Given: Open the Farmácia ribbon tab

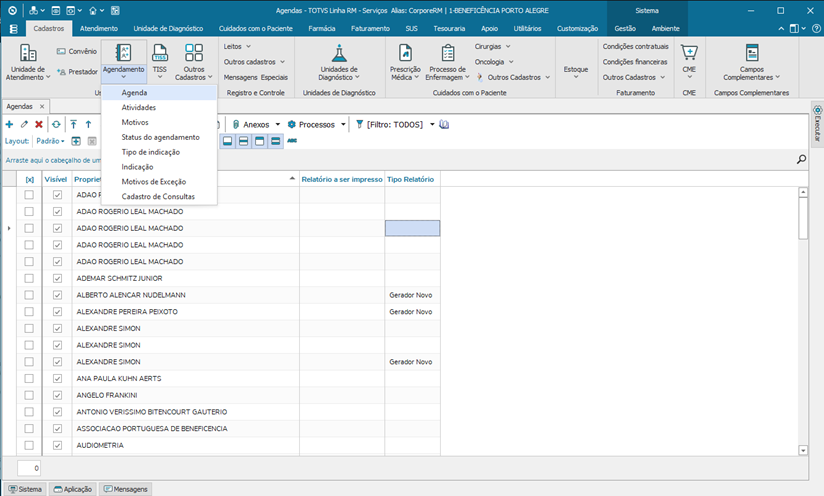Looking at the screenshot, I should coord(322,28).
